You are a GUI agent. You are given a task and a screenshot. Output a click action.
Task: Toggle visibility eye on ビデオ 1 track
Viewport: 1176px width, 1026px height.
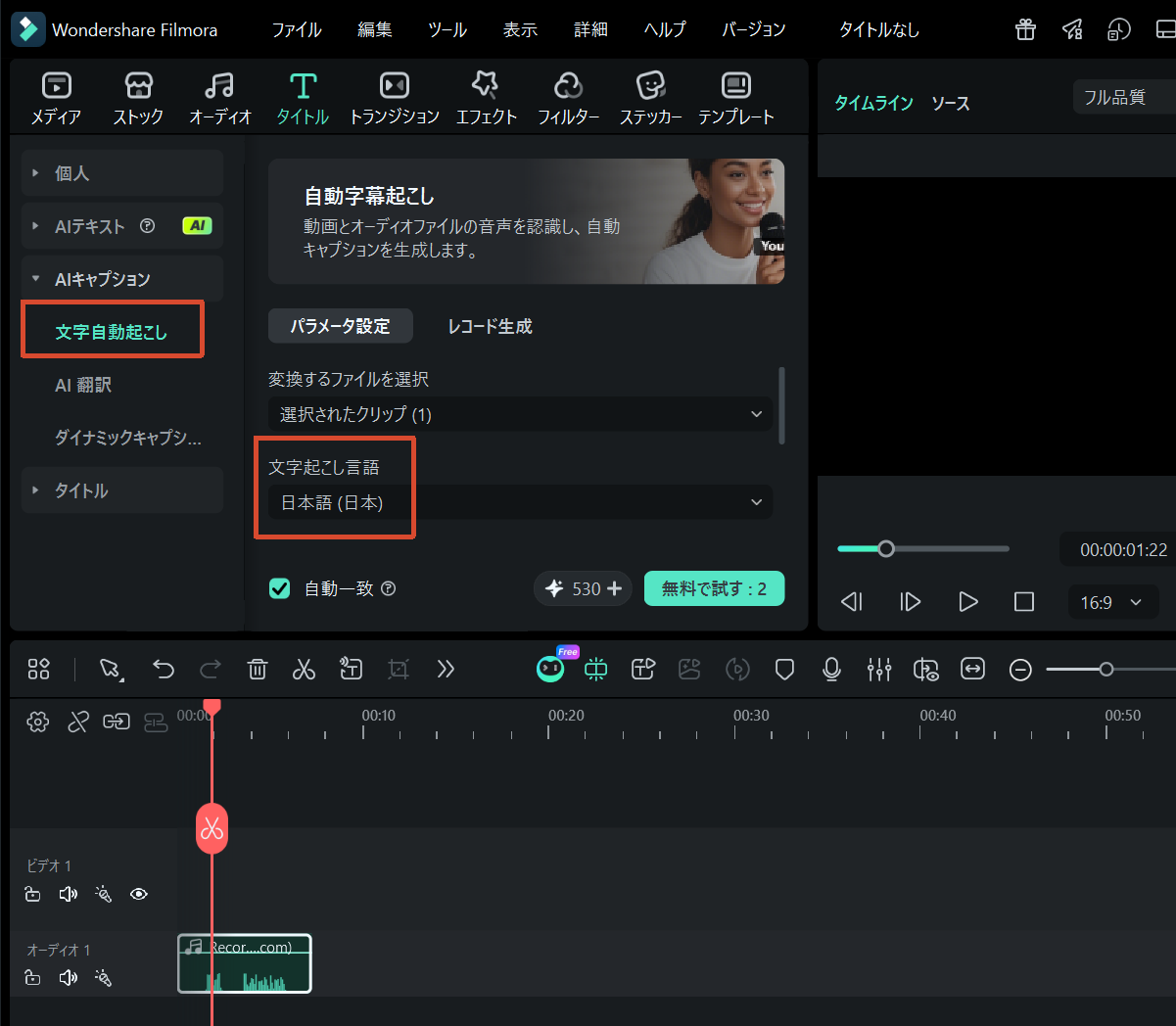tap(139, 894)
